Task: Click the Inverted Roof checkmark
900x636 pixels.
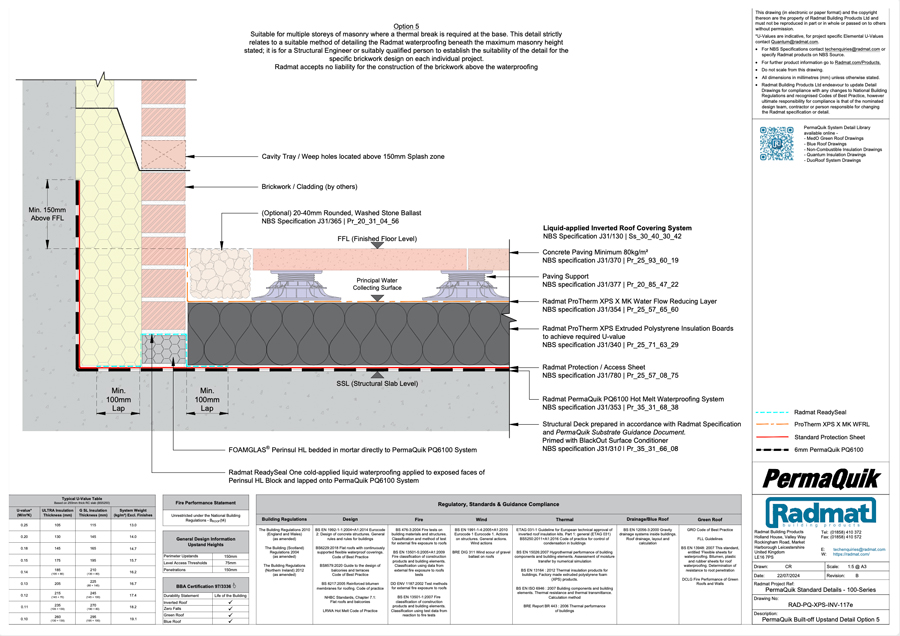Action: 230,602
